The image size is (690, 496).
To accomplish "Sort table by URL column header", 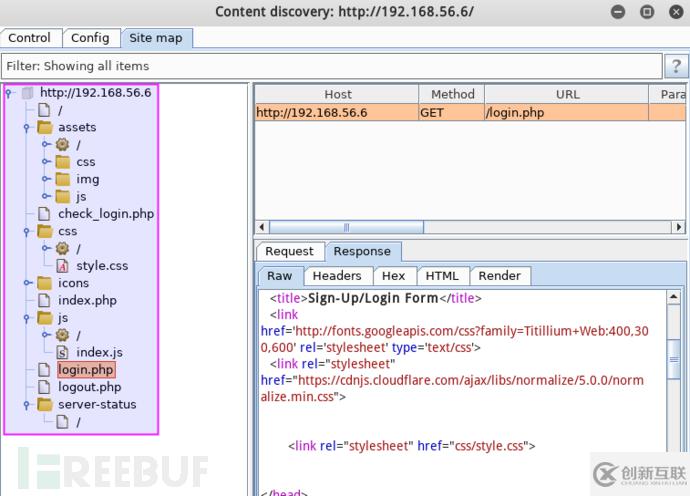I will point(567,94).
